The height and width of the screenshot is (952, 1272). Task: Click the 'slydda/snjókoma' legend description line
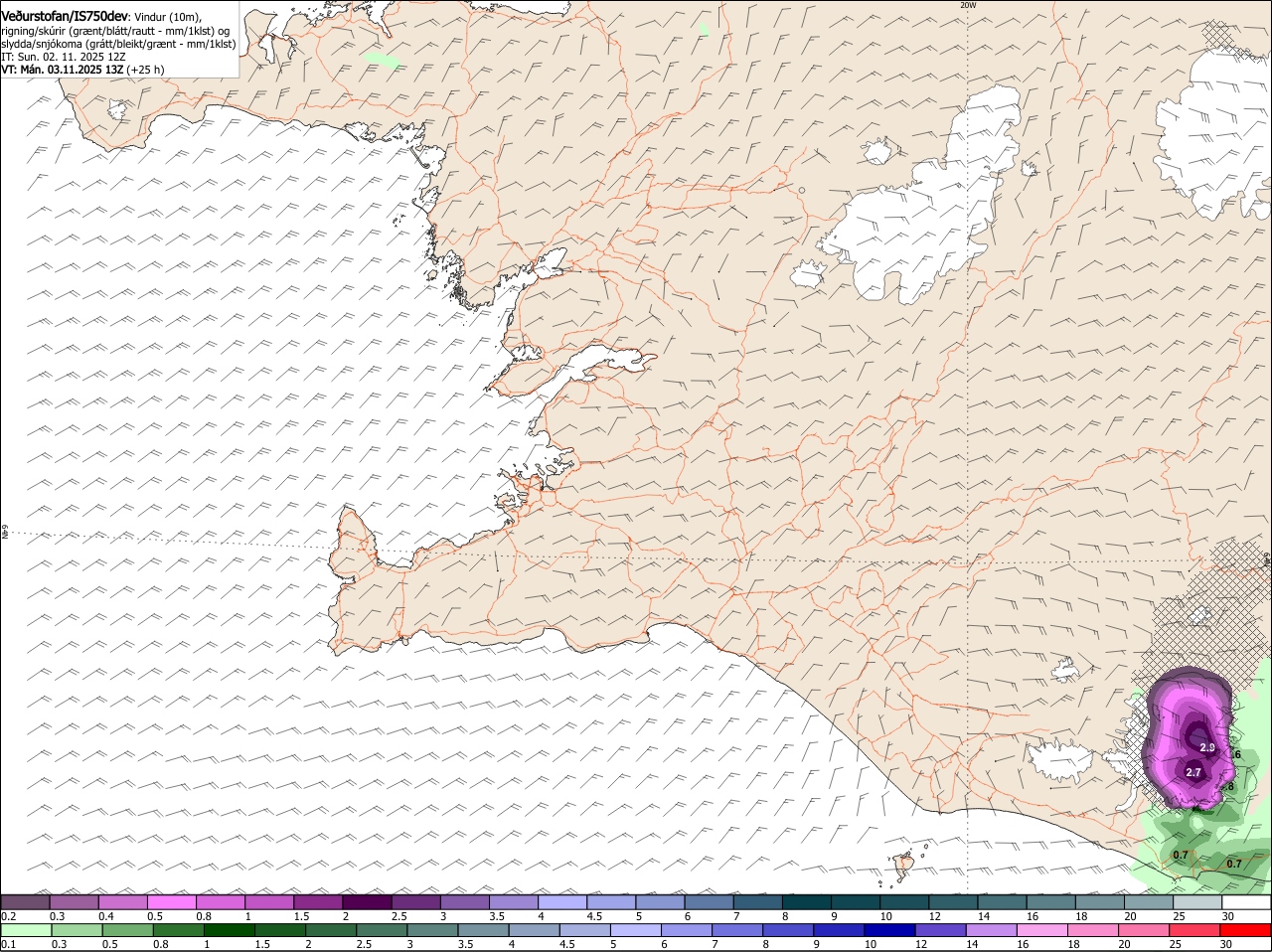click(118, 44)
